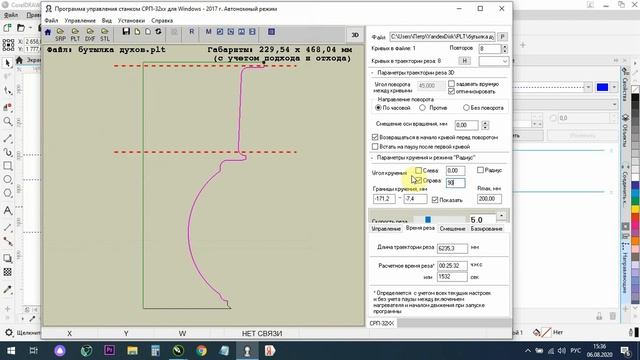
Task: Click the 'Справа' angle input field
Action: coord(456,182)
